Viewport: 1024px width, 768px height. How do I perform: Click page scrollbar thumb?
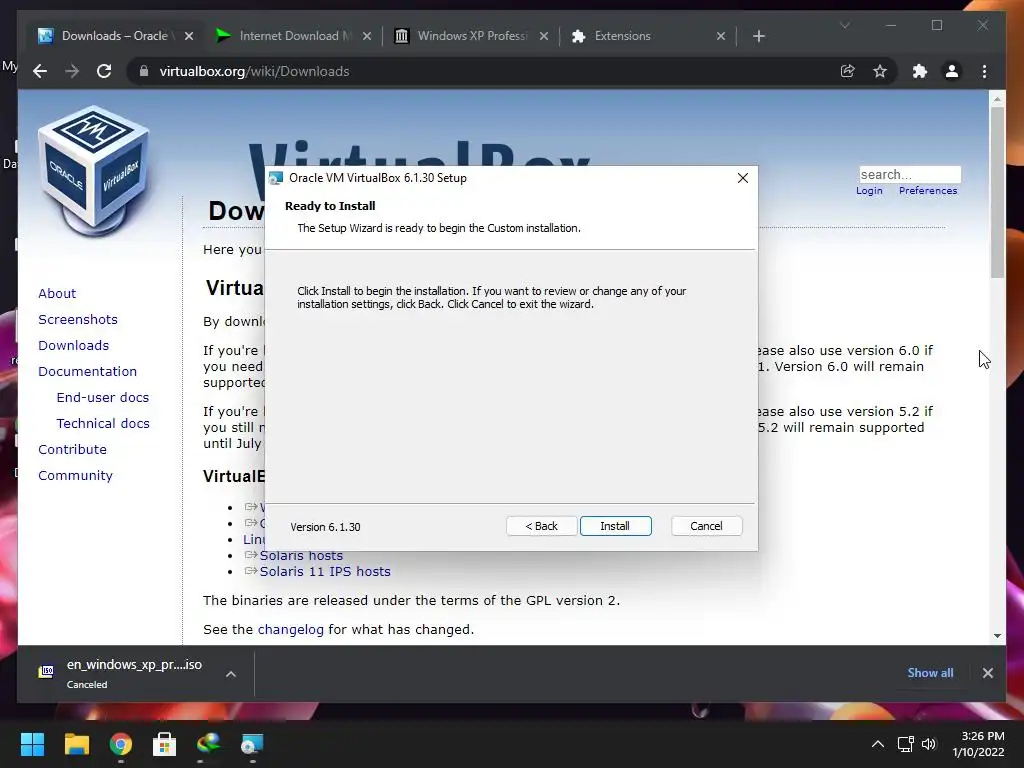(x=997, y=192)
